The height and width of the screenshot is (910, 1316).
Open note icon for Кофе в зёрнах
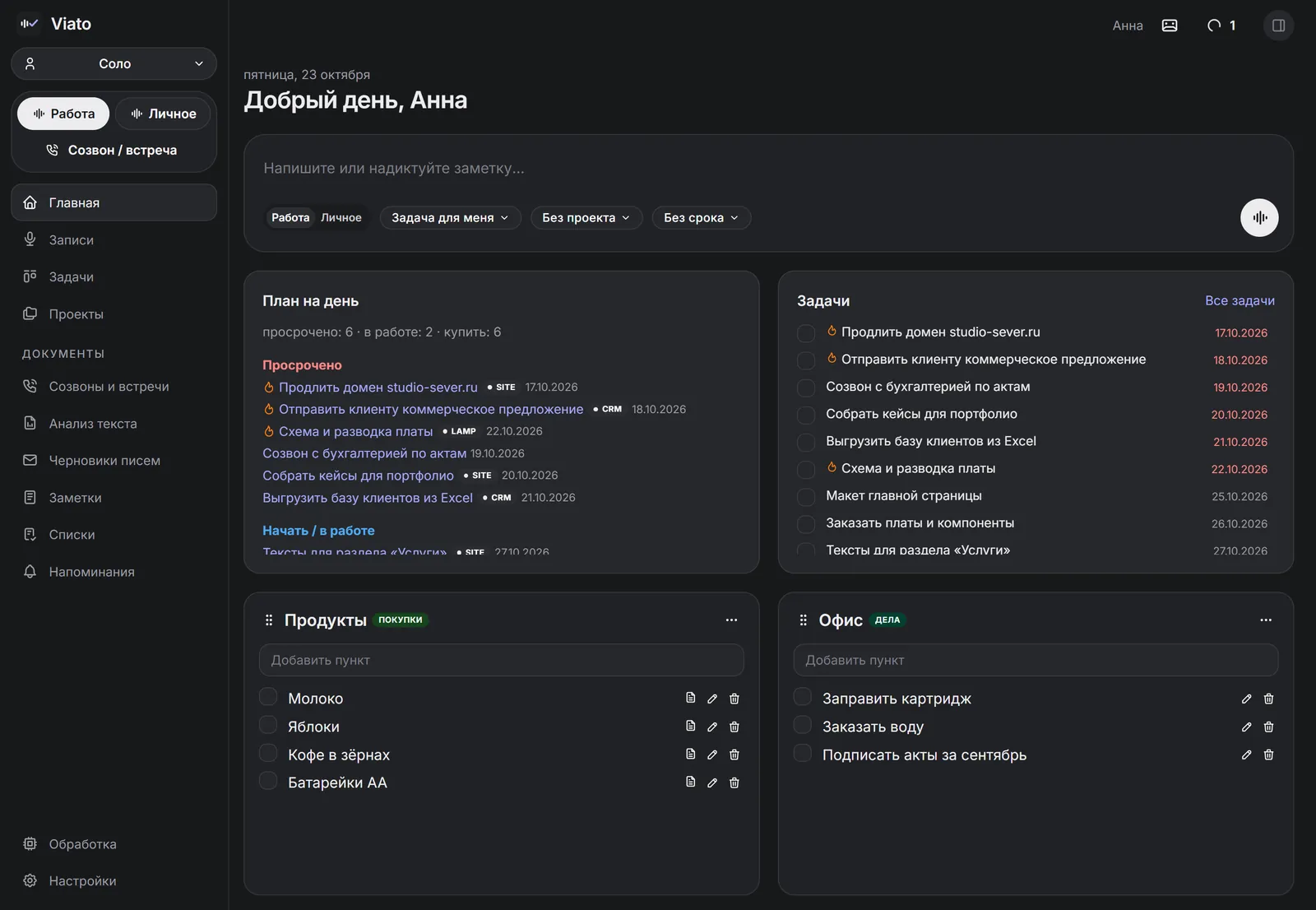[x=691, y=754]
